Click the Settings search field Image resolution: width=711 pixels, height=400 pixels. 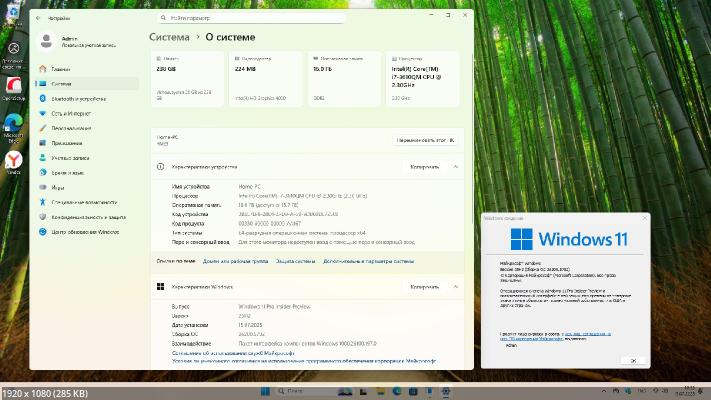coord(251,18)
